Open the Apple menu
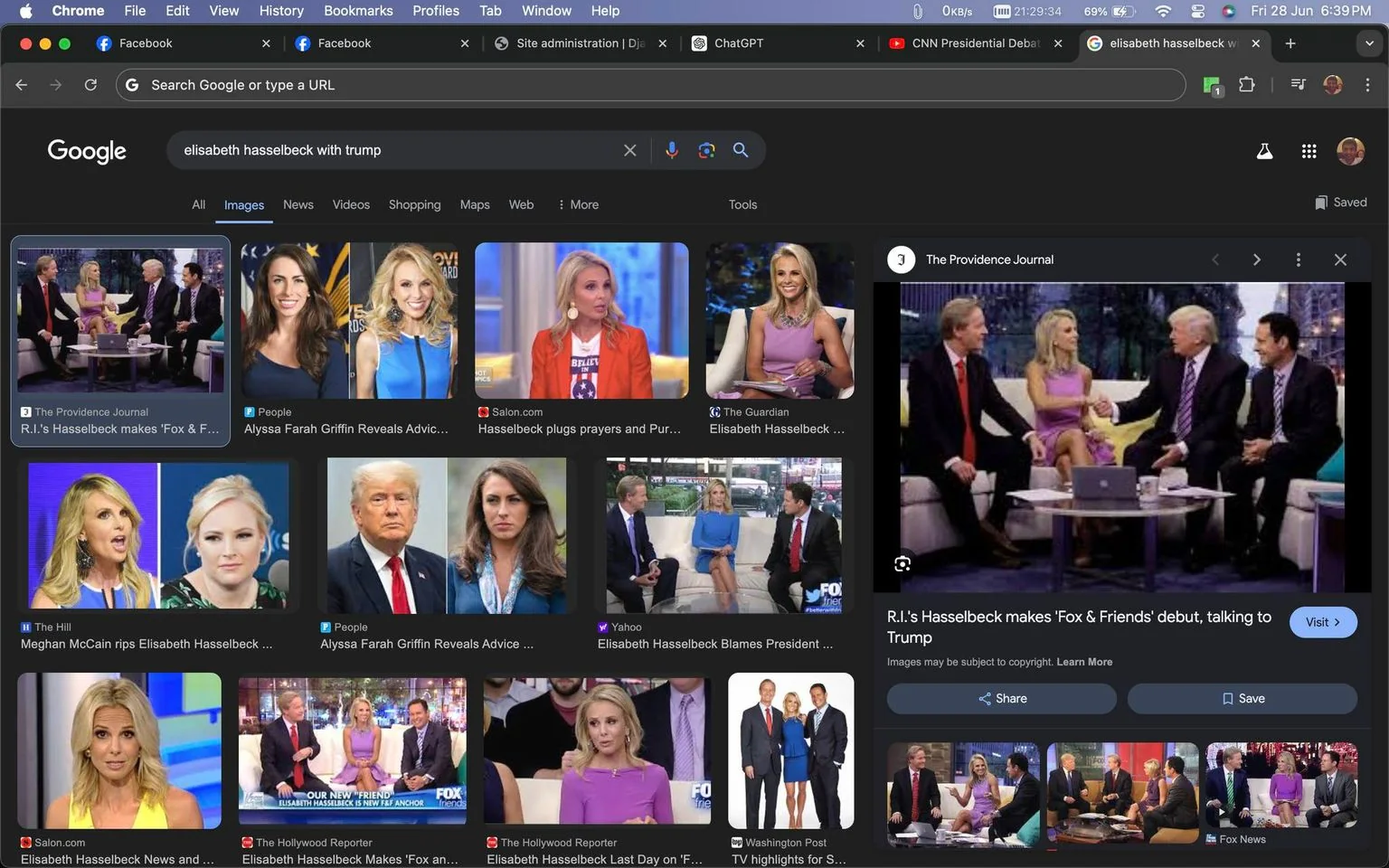This screenshot has height=868, width=1389. tap(25, 11)
